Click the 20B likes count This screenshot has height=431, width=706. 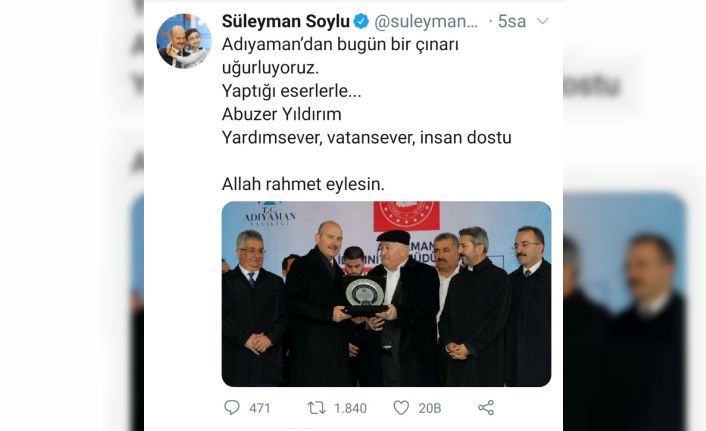point(430,408)
